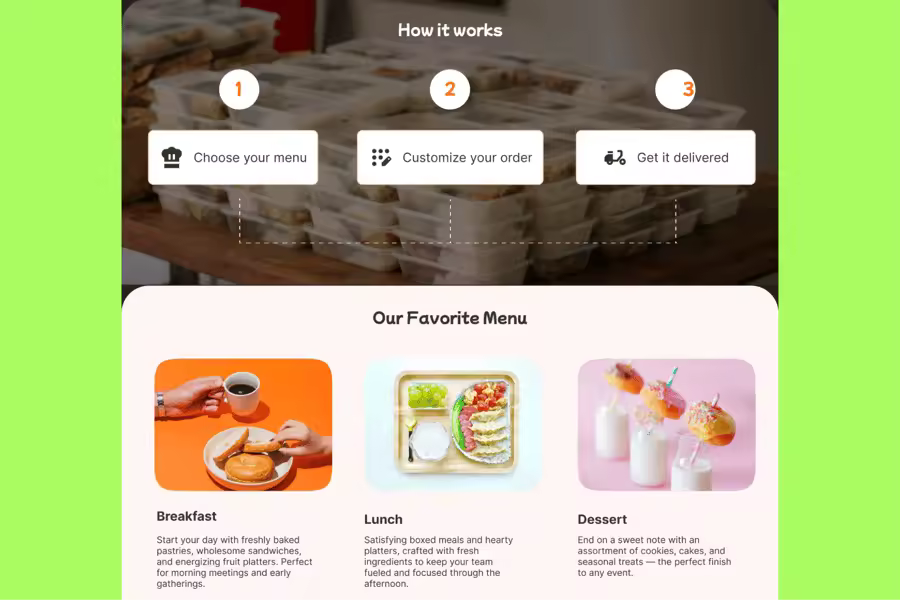Click the Lunch description paragraph
Viewport: 900px width, 600px height.
pyautogui.click(x=439, y=562)
